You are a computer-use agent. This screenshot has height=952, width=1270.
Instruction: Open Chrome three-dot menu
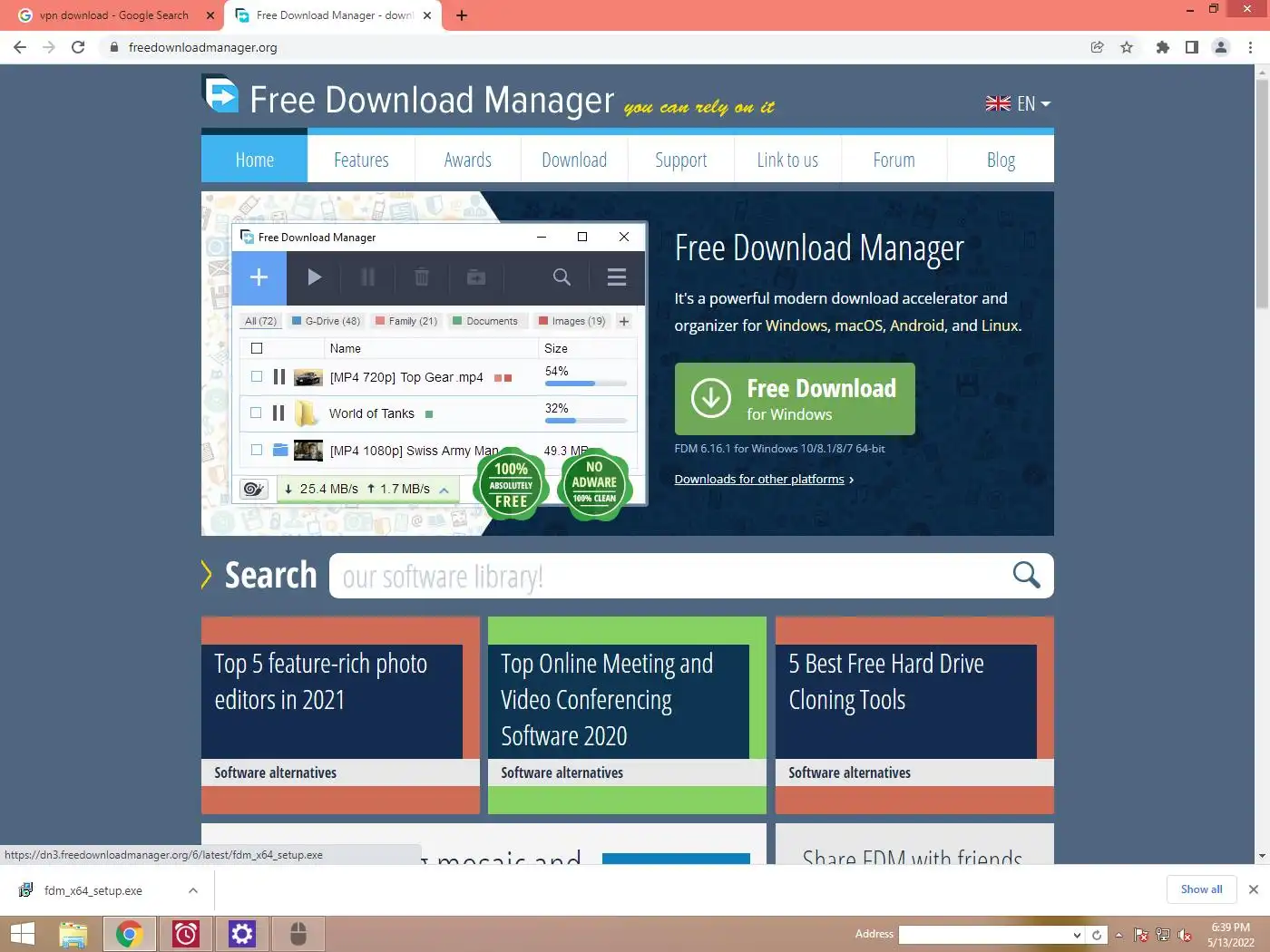(x=1251, y=47)
